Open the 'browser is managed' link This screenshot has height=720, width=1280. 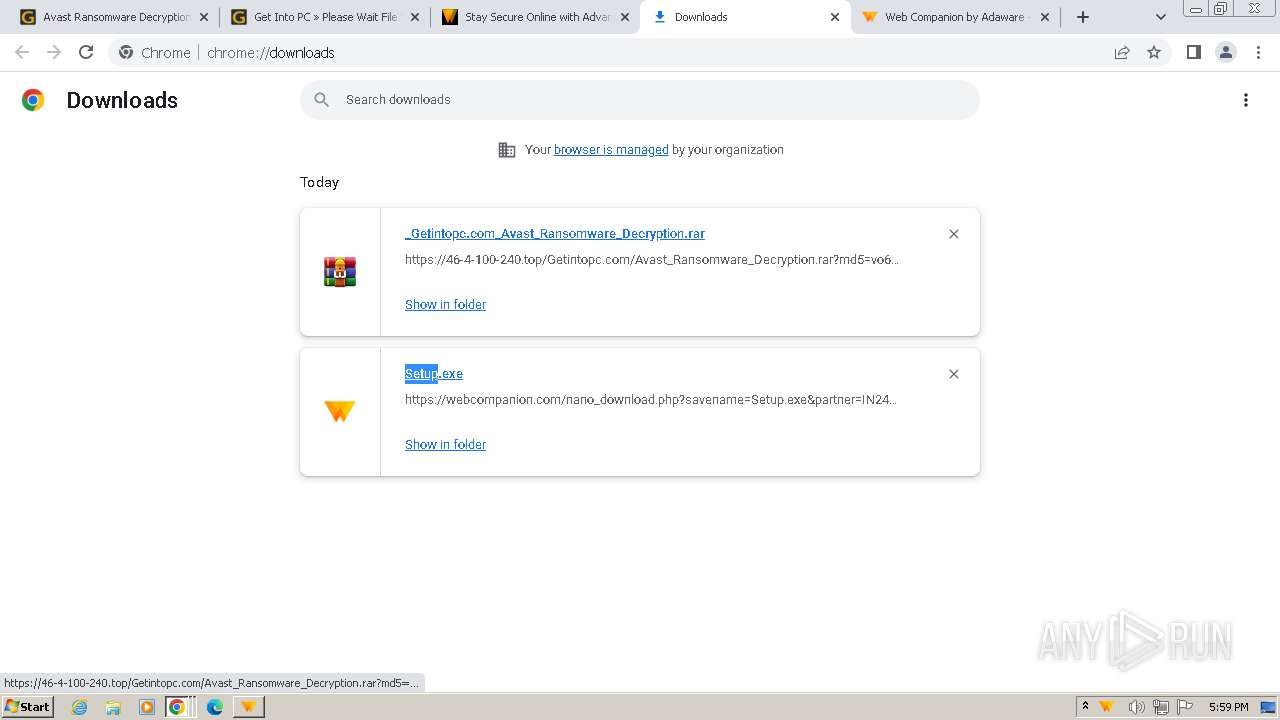click(611, 150)
